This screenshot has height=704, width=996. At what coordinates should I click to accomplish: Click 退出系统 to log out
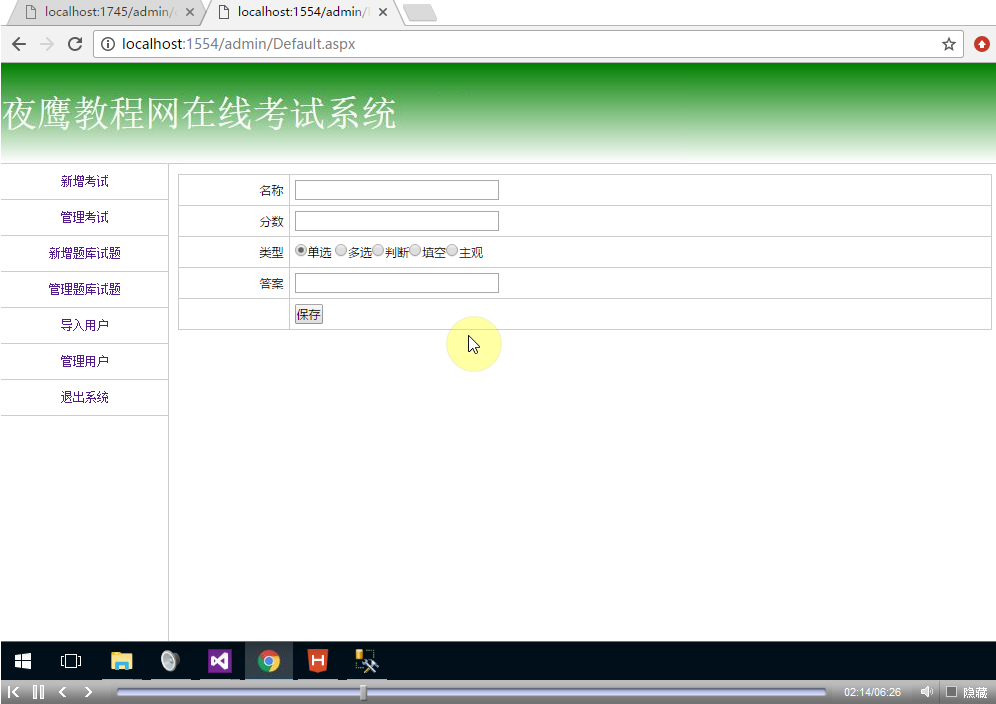[x=84, y=397]
